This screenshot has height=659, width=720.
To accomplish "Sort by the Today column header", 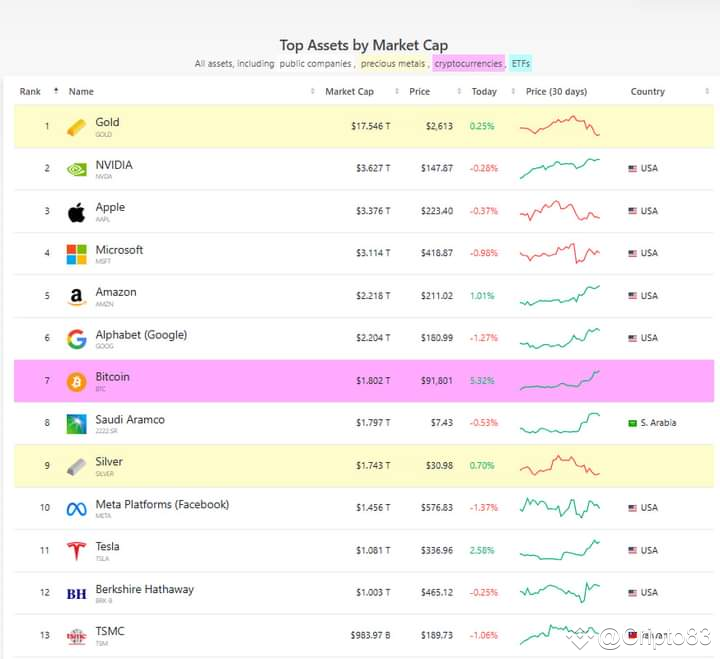I will 484,91.
